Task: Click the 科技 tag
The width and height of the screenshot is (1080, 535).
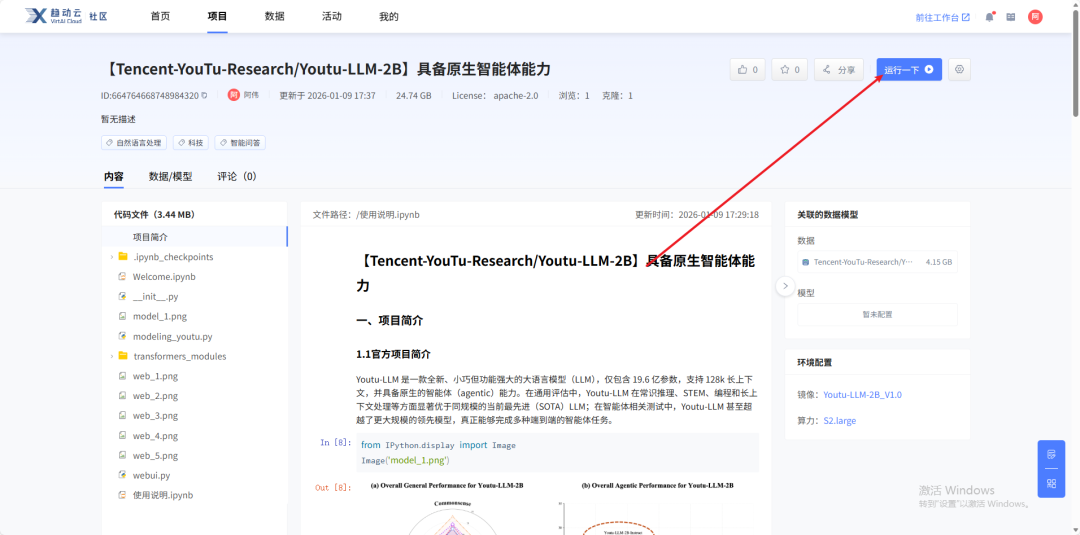Action: click(191, 143)
